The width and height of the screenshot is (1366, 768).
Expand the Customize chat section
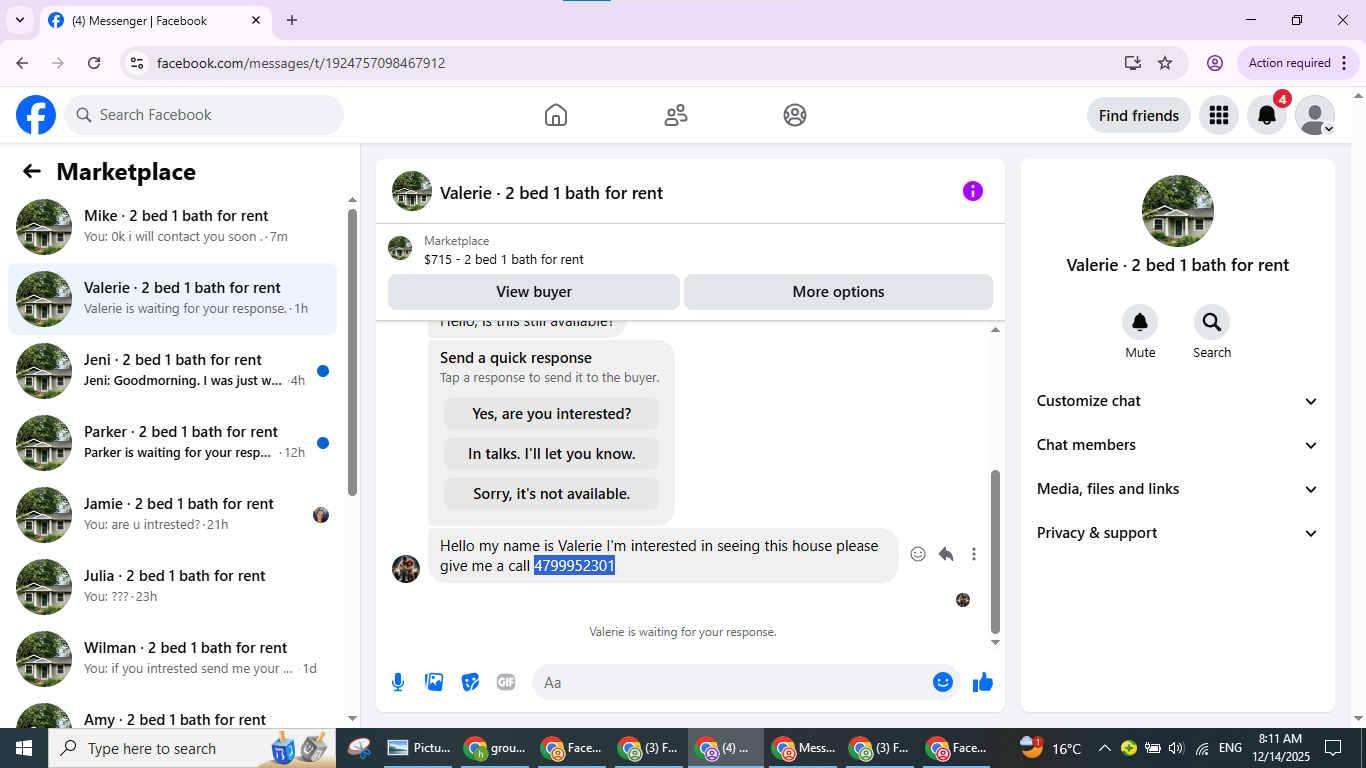coord(1178,401)
